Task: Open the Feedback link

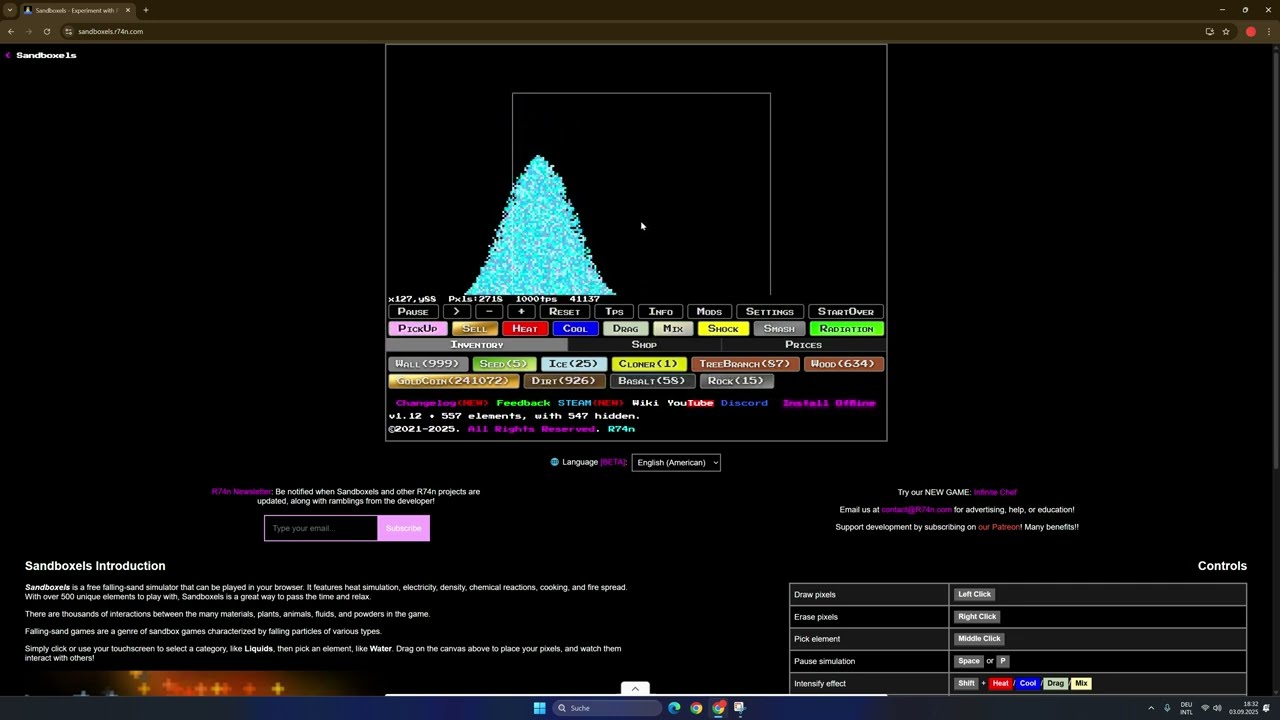Action: [523, 403]
